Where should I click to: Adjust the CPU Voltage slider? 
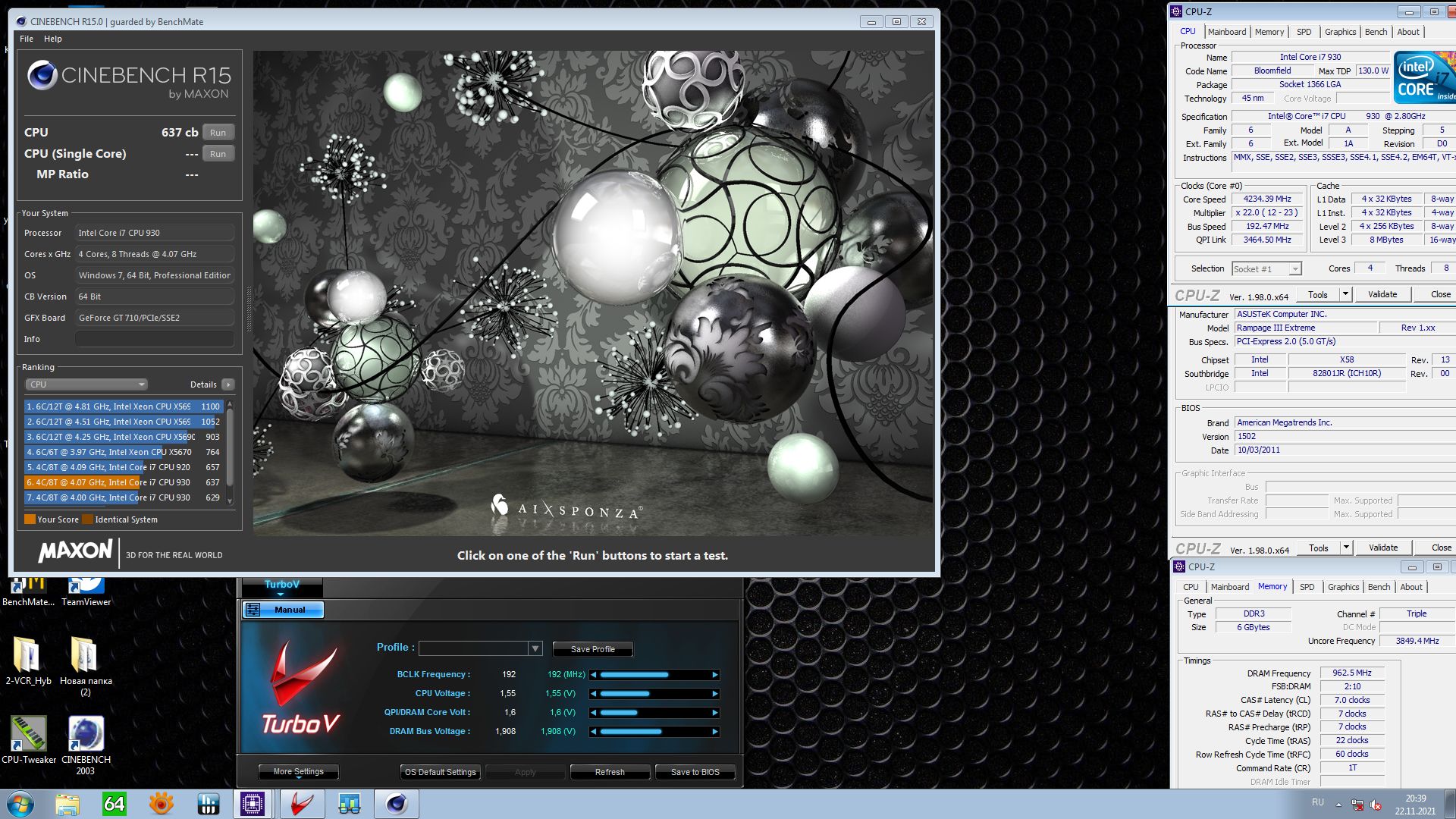(654, 694)
